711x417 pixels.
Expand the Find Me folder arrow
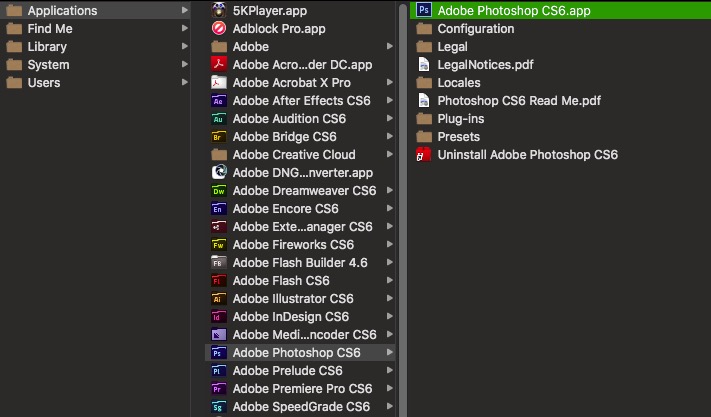coord(185,28)
